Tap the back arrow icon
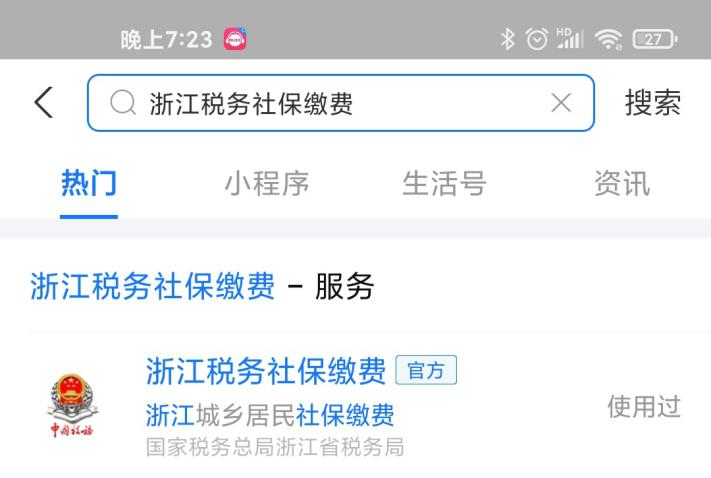Image resolution: width=711 pixels, height=478 pixels. click(44, 103)
